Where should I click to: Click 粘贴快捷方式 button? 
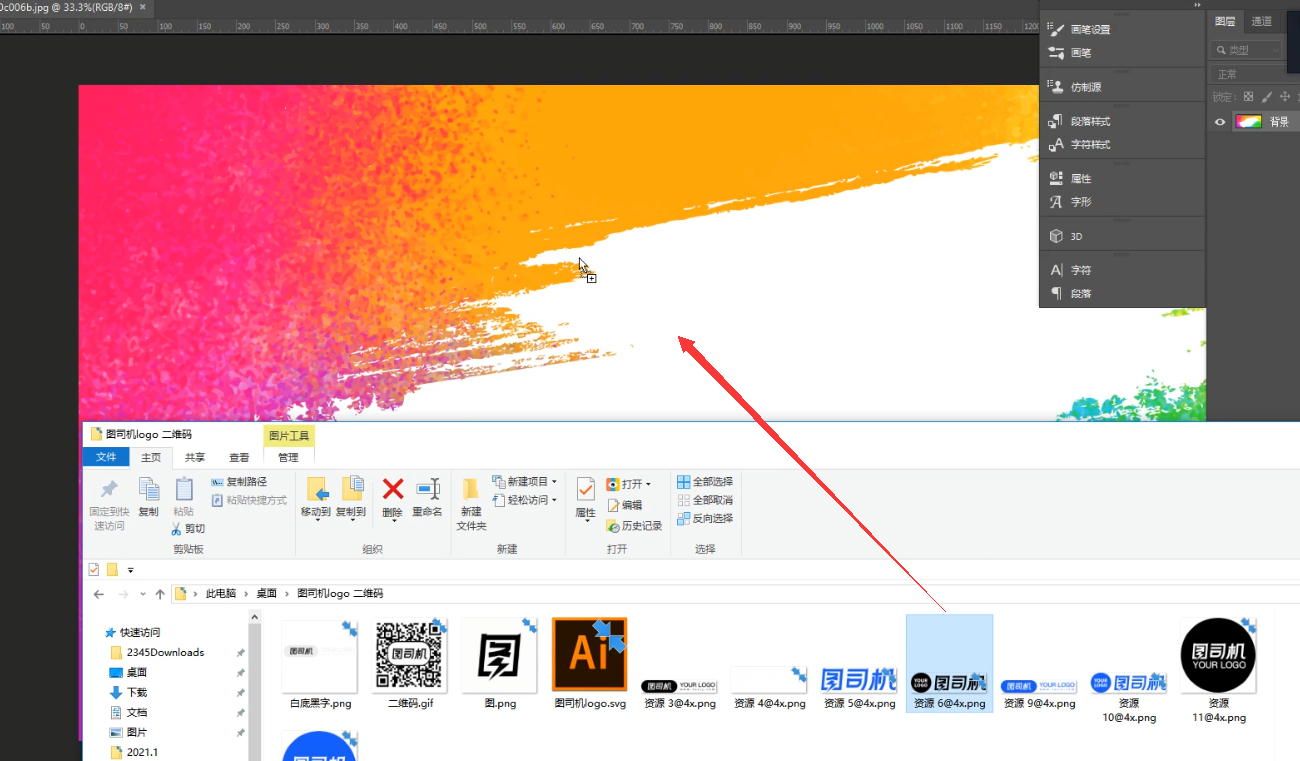coord(249,500)
